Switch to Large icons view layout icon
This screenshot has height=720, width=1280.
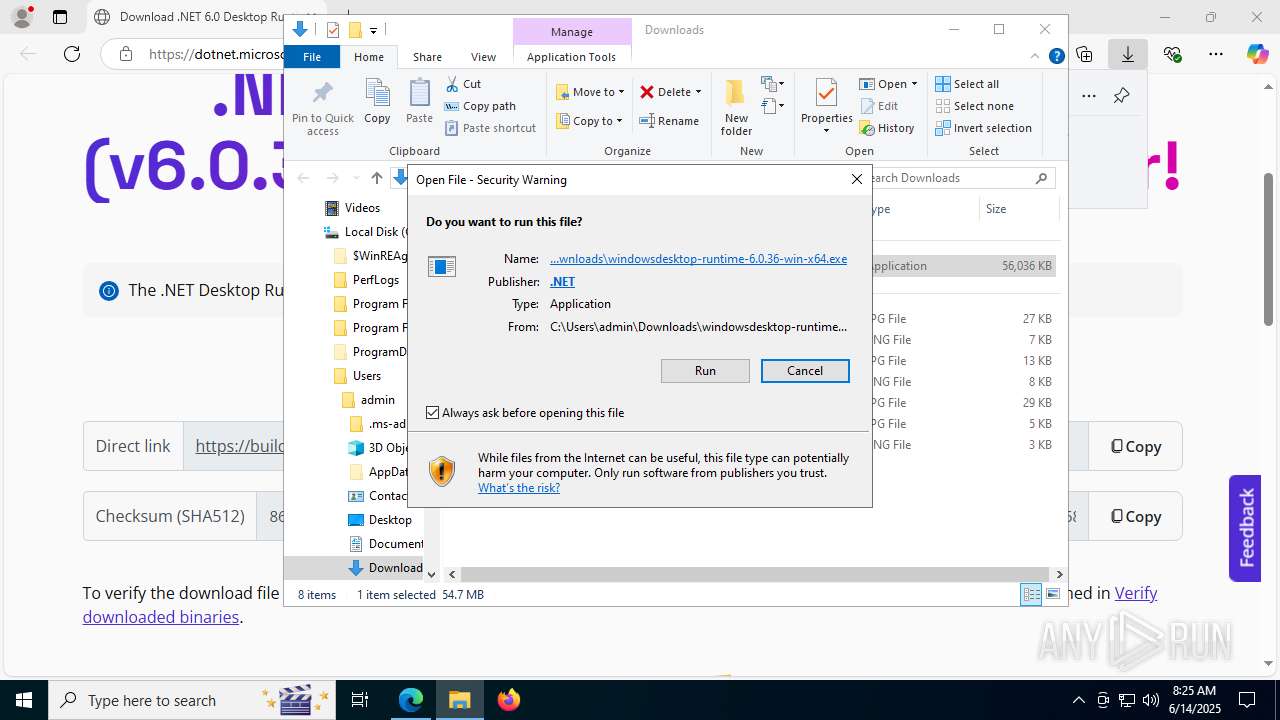coord(1052,594)
